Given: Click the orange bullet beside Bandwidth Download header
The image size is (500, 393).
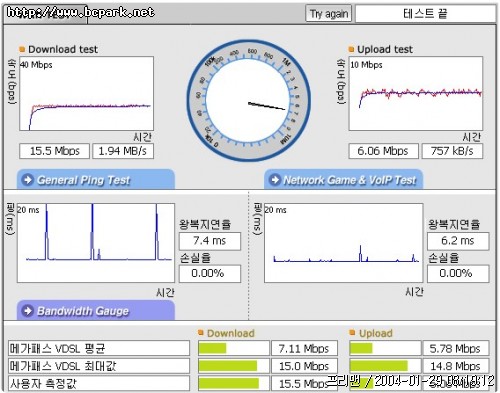Looking at the screenshot, I should [201, 332].
